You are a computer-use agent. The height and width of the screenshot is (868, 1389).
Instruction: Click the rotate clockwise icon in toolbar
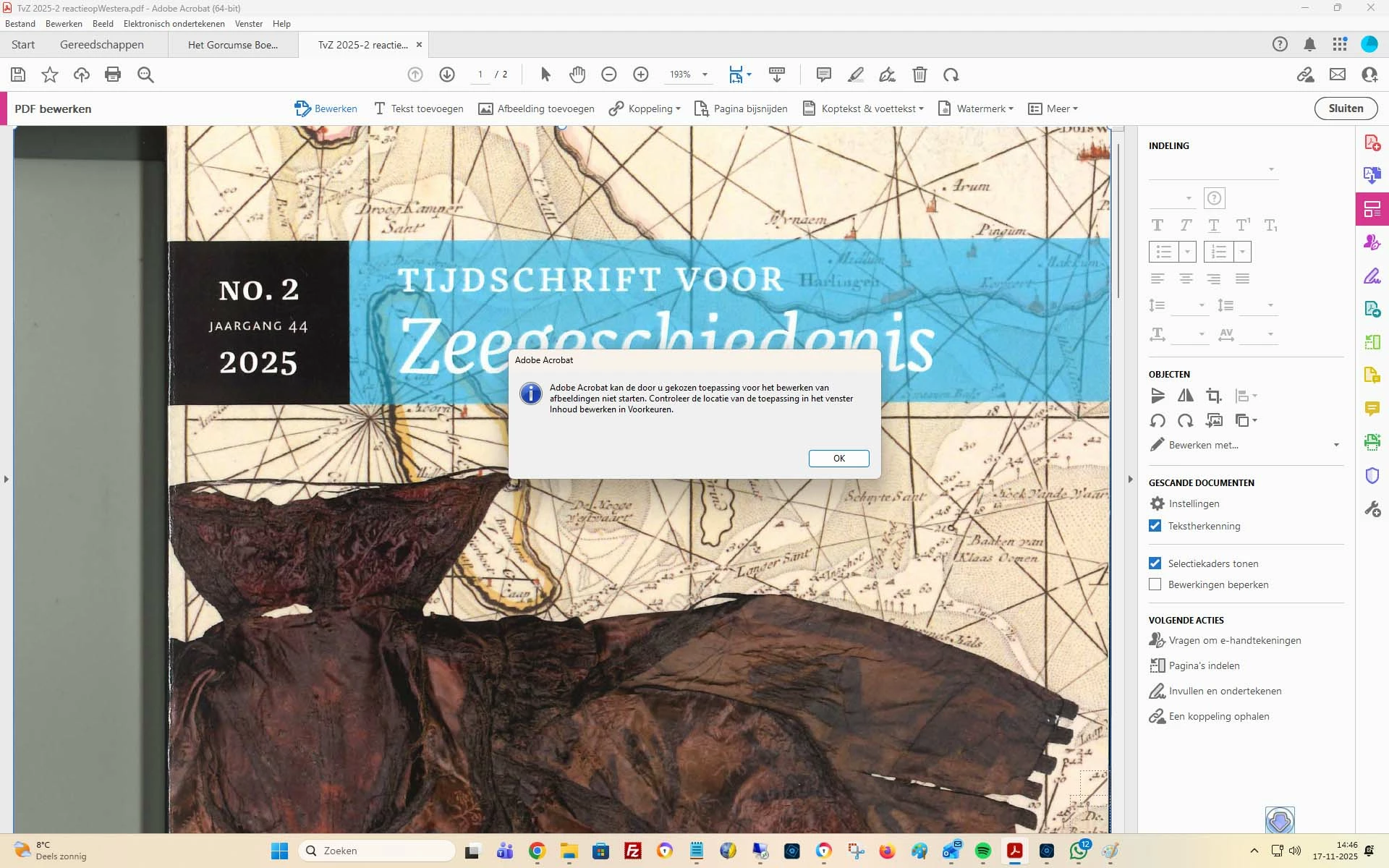coord(951,75)
